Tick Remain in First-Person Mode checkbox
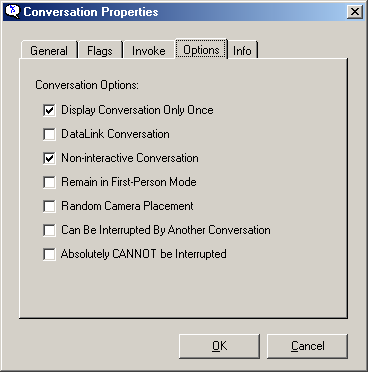 49,182
